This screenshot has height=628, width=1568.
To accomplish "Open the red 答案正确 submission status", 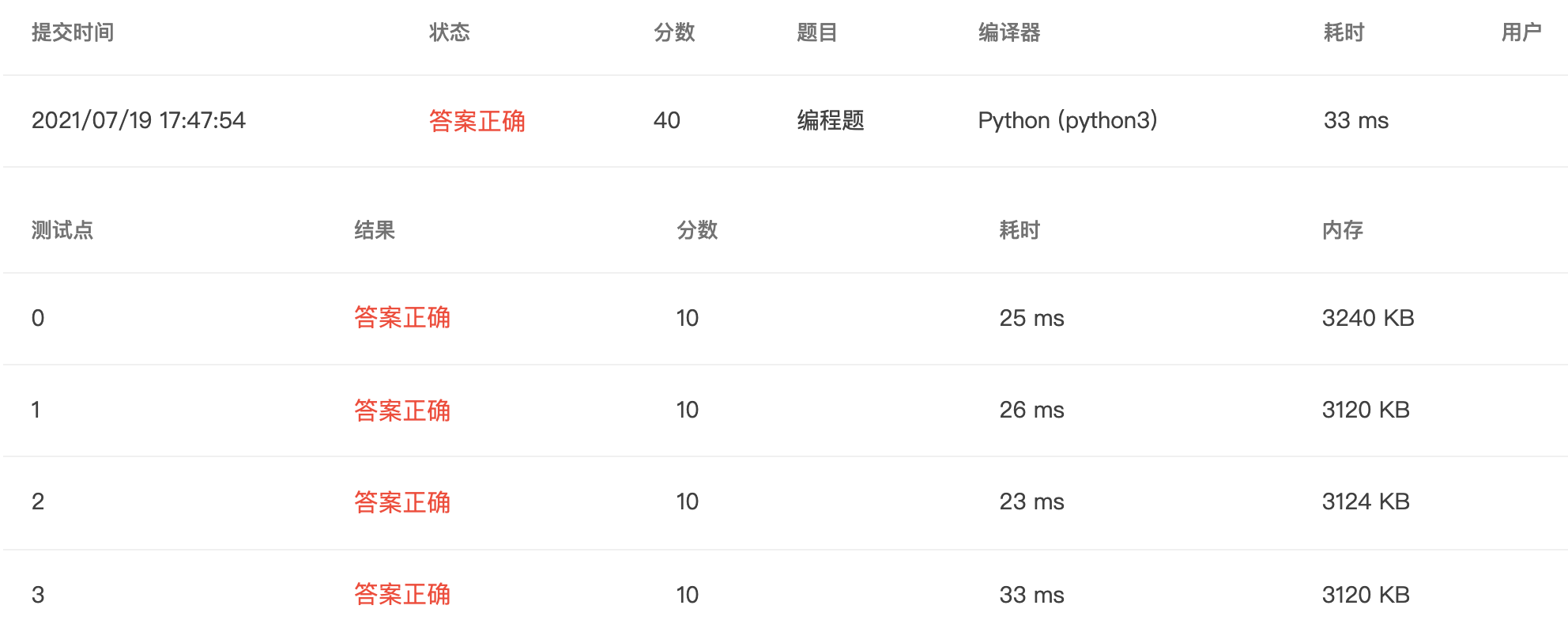I will pos(477,120).
